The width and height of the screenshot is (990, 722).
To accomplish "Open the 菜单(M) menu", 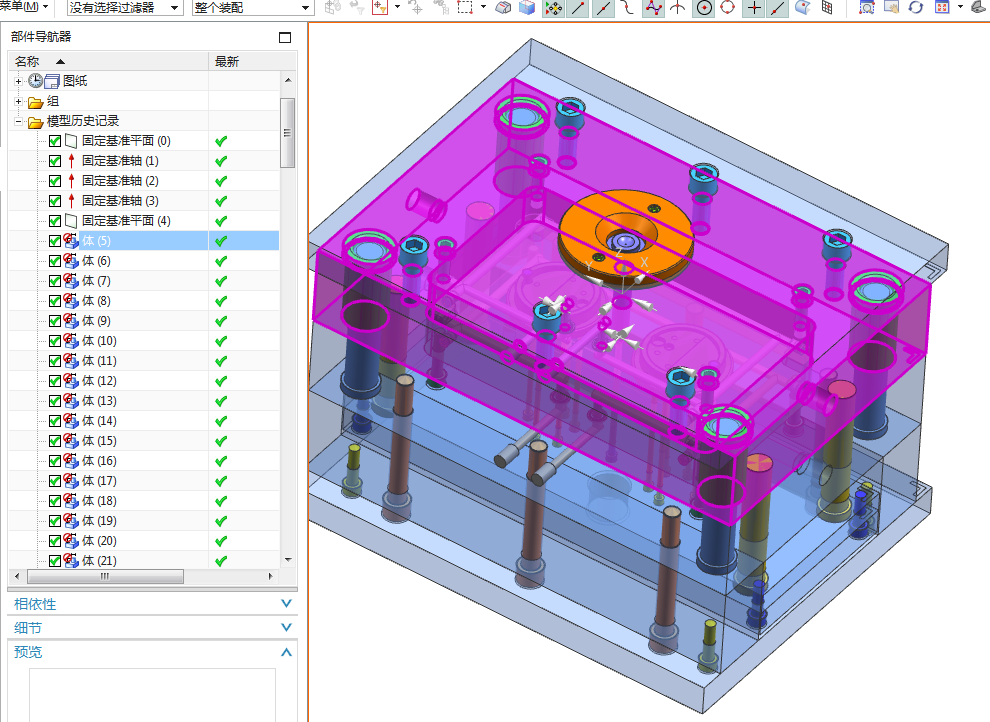I will [24, 7].
